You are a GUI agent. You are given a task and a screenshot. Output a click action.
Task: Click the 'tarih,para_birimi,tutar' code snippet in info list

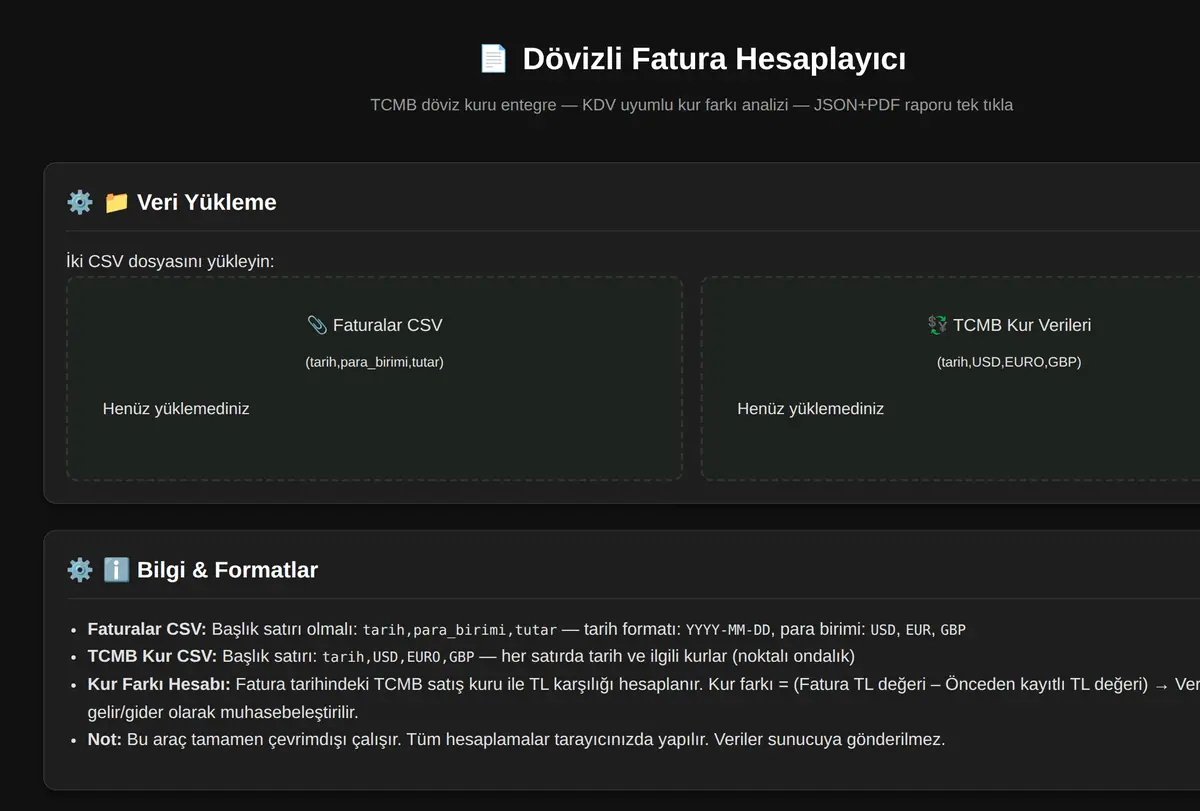(x=460, y=630)
